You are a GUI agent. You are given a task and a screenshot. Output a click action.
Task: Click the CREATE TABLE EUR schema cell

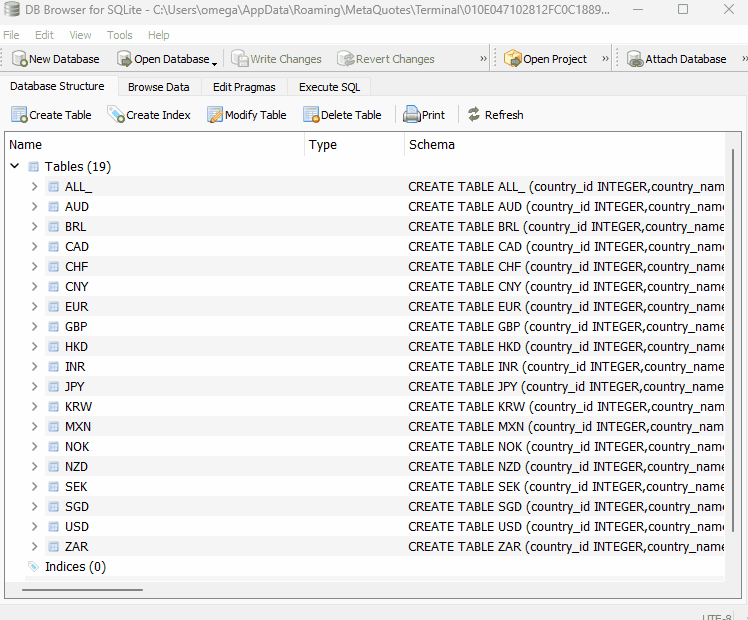[x=565, y=307]
